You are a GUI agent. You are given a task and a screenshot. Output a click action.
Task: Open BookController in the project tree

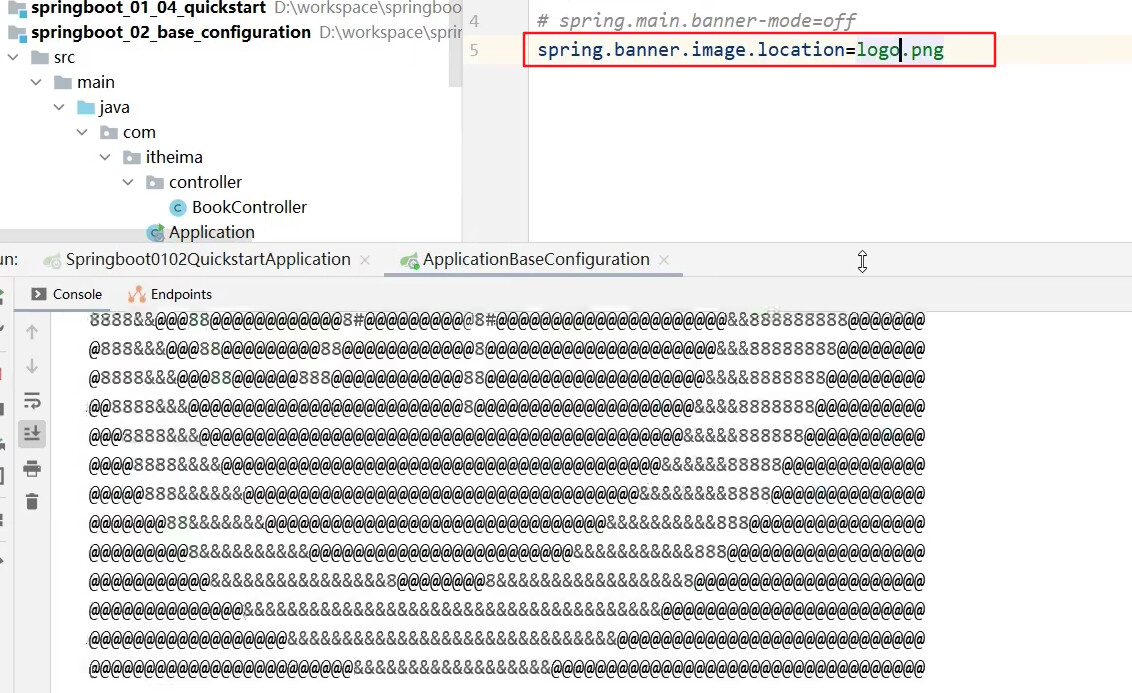(x=249, y=207)
